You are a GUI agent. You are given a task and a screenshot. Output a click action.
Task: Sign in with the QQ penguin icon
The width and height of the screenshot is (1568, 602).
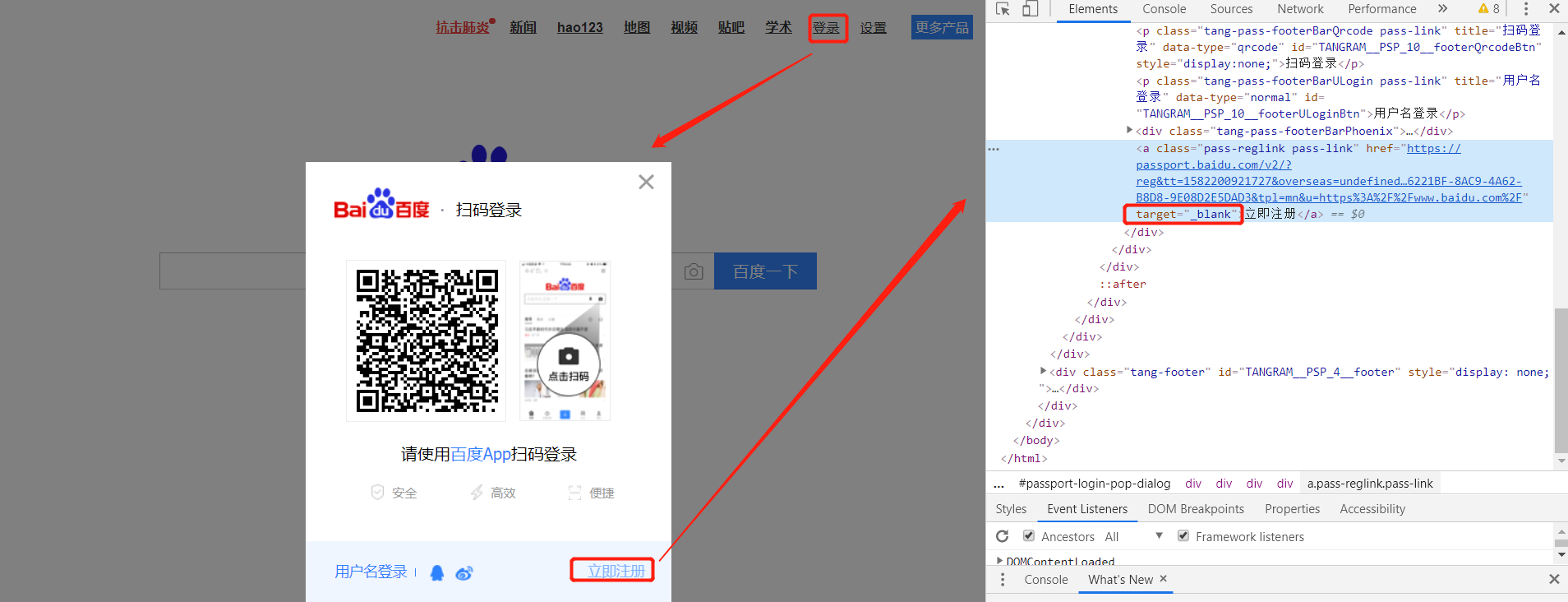pyautogui.click(x=437, y=572)
